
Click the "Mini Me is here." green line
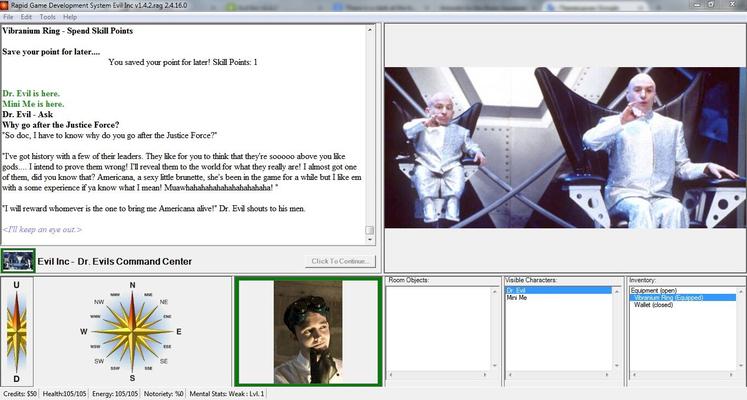(33, 104)
